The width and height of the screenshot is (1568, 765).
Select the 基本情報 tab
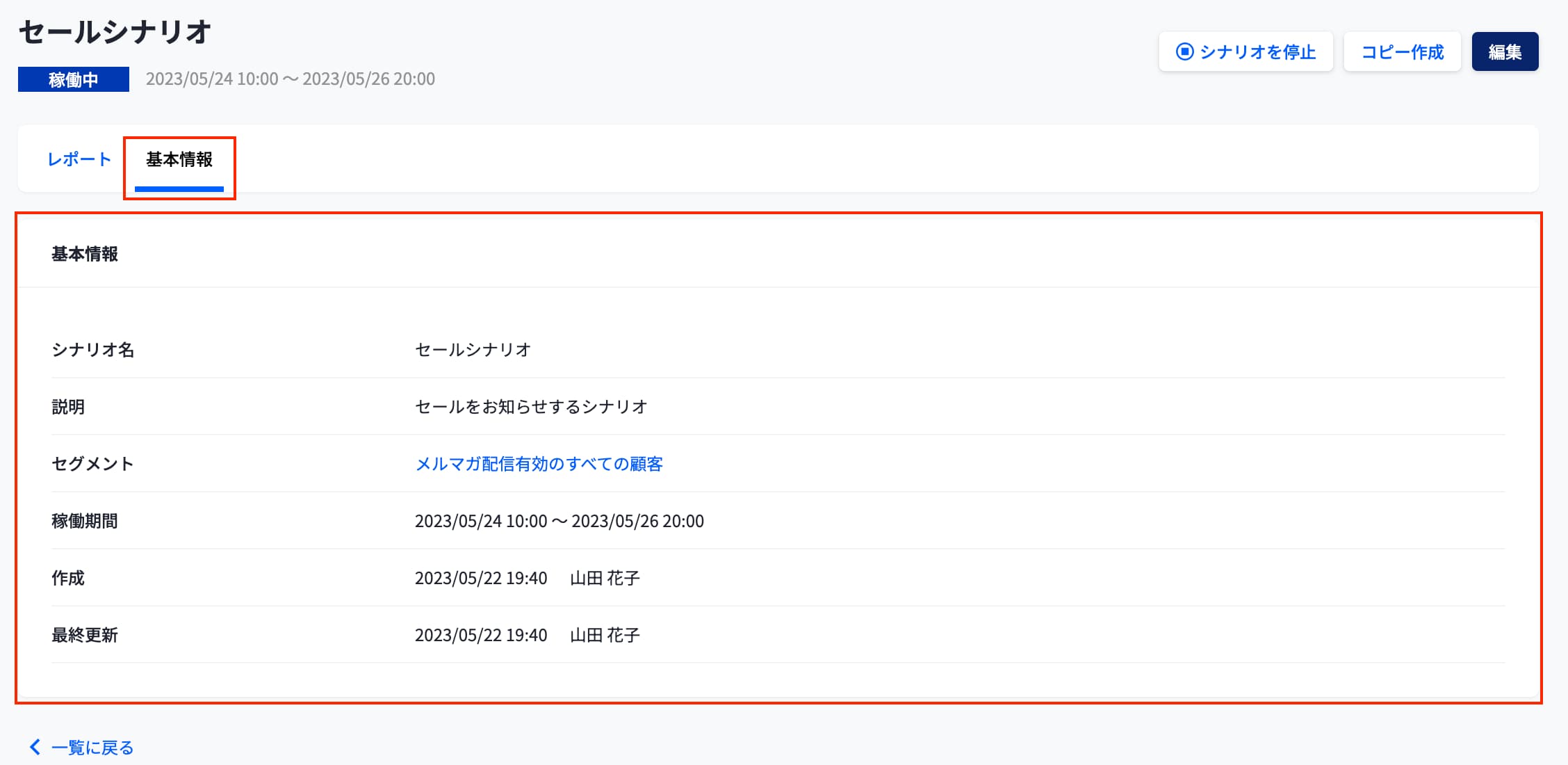(179, 160)
